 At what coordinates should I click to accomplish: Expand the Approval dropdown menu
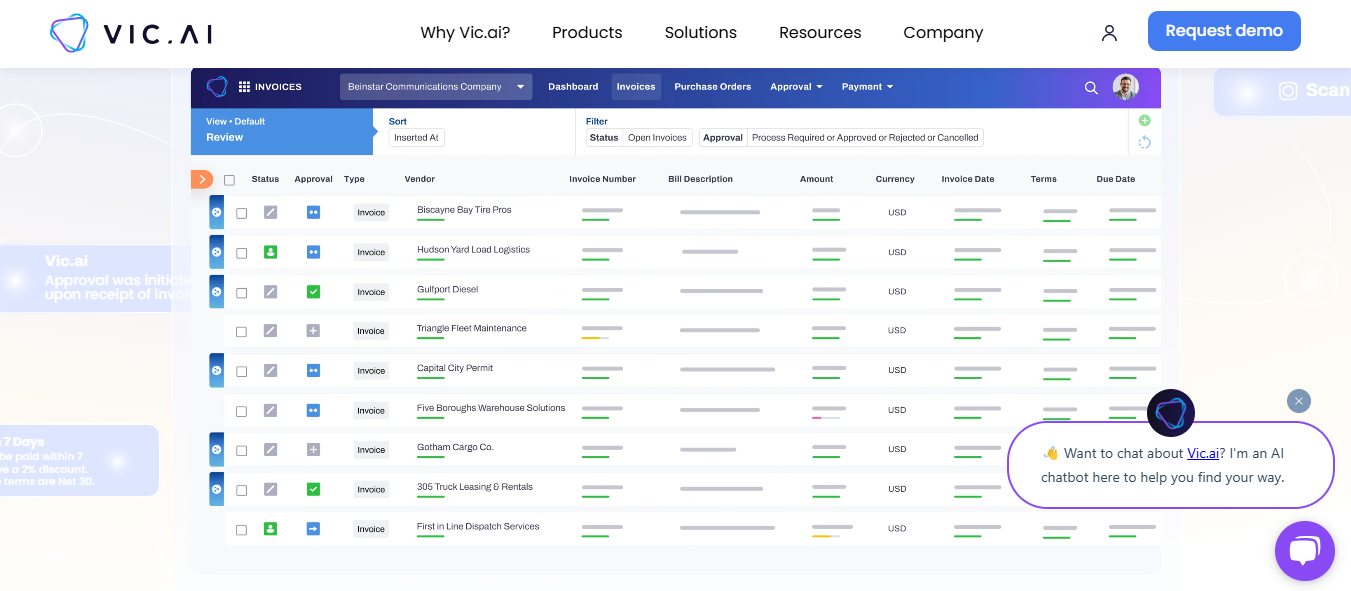pyautogui.click(x=796, y=87)
